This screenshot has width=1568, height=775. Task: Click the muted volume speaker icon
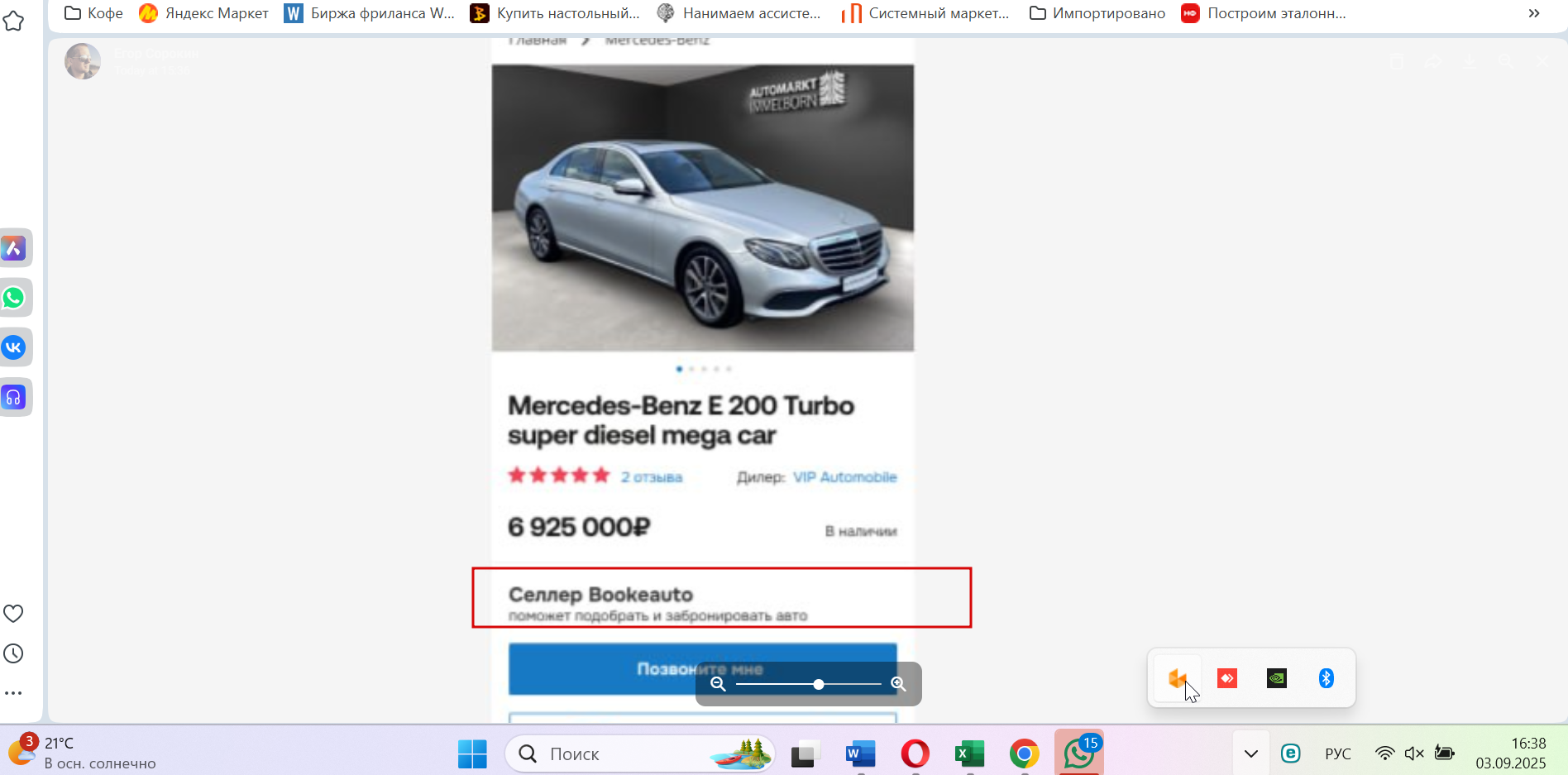pyautogui.click(x=1414, y=753)
